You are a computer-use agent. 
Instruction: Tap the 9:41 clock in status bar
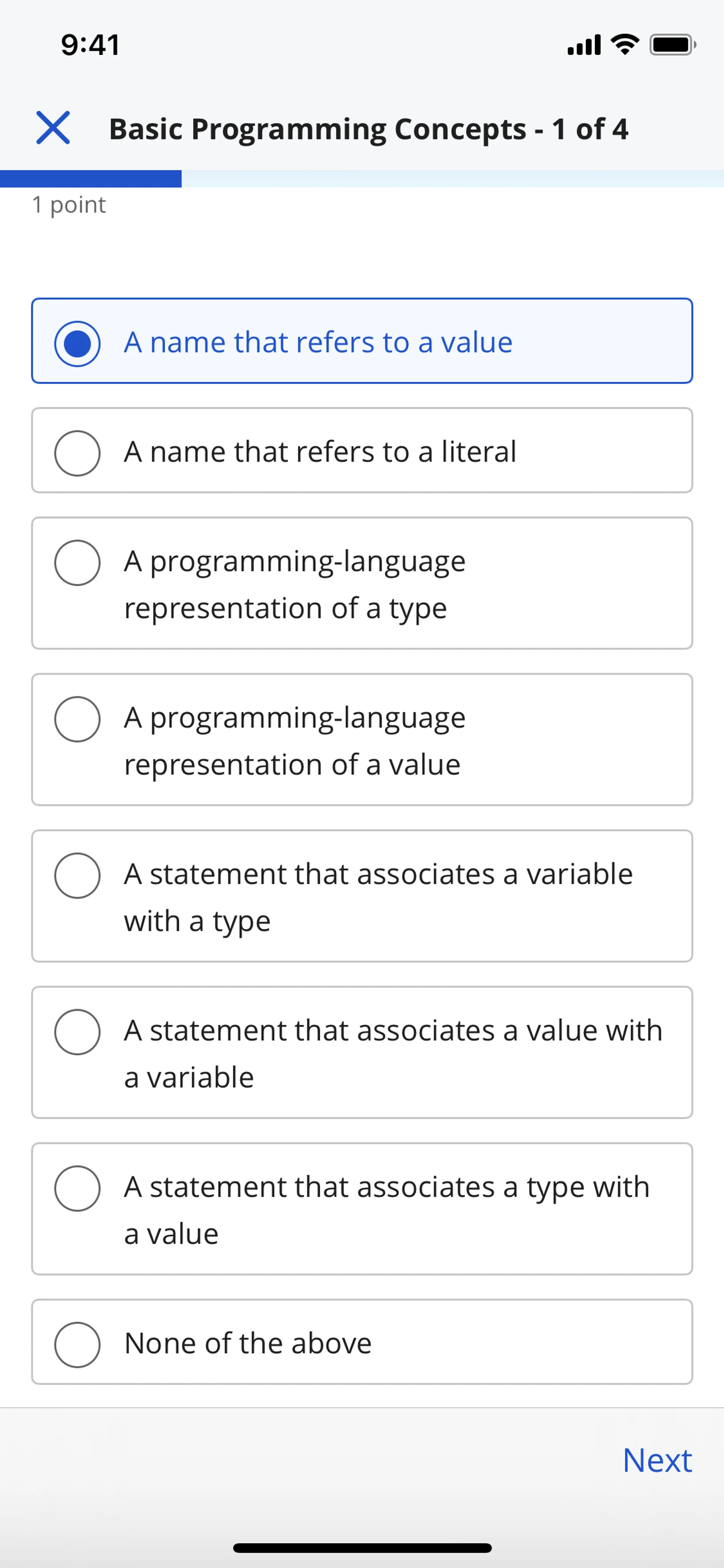click(x=90, y=45)
